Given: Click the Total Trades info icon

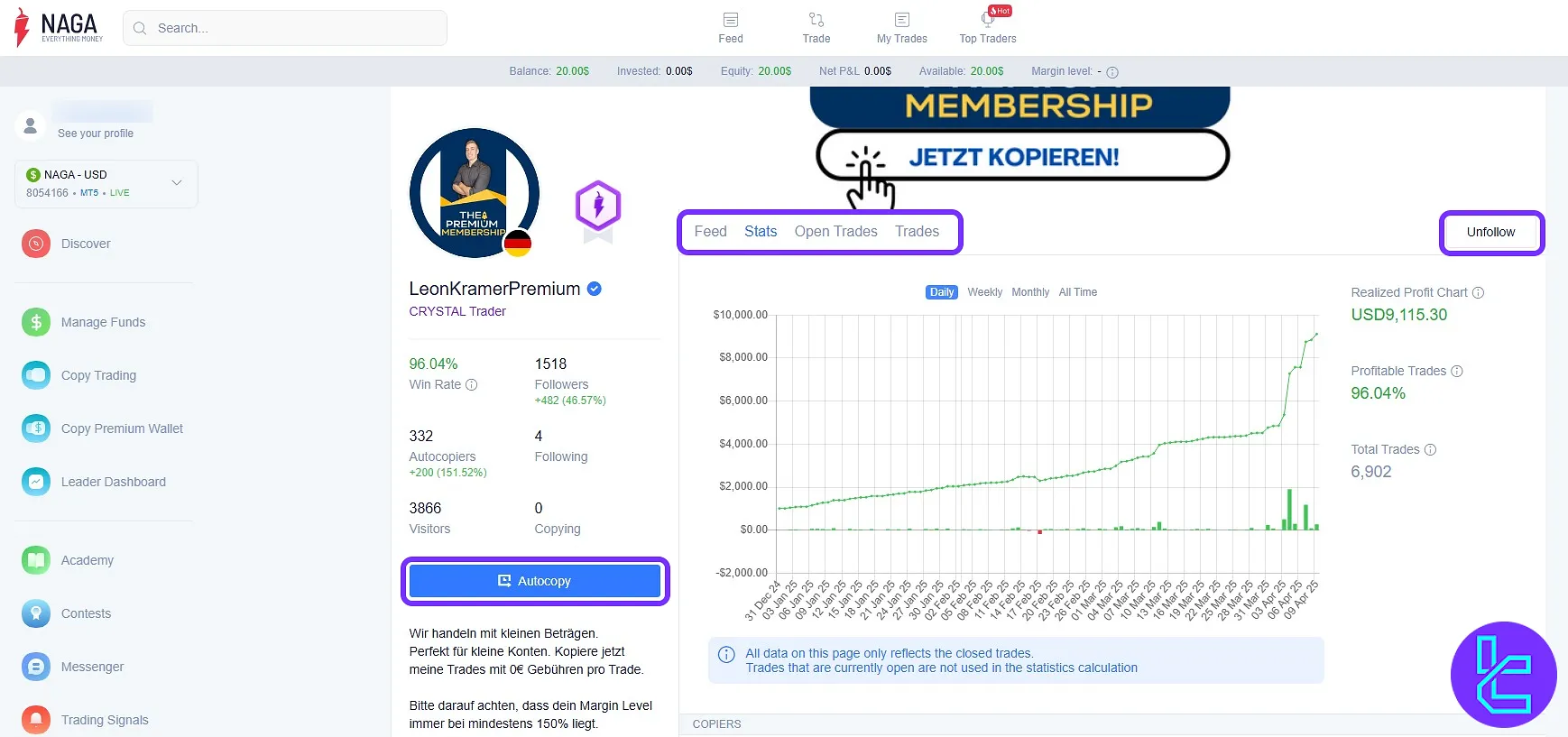Looking at the screenshot, I should click(x=1430, y=449).
